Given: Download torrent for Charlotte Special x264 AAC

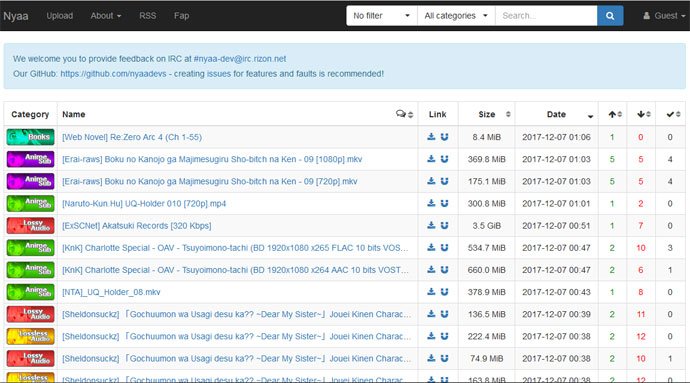Looking at the screenshot, I should click(431, 269).
